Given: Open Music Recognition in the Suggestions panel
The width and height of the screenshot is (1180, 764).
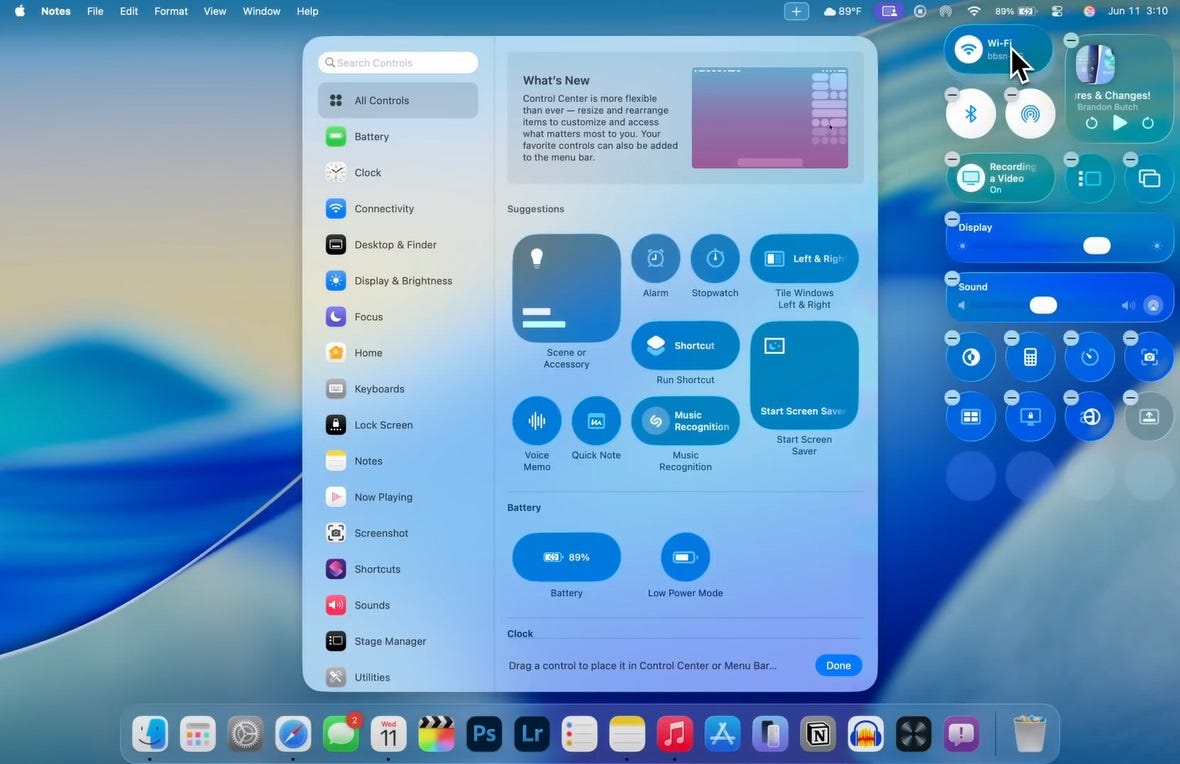Looking at the screenshot, I should [684, 420].
